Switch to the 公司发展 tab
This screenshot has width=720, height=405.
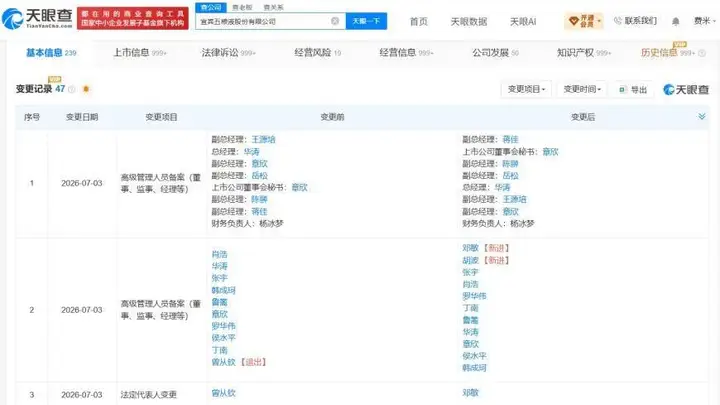[495, 53]
